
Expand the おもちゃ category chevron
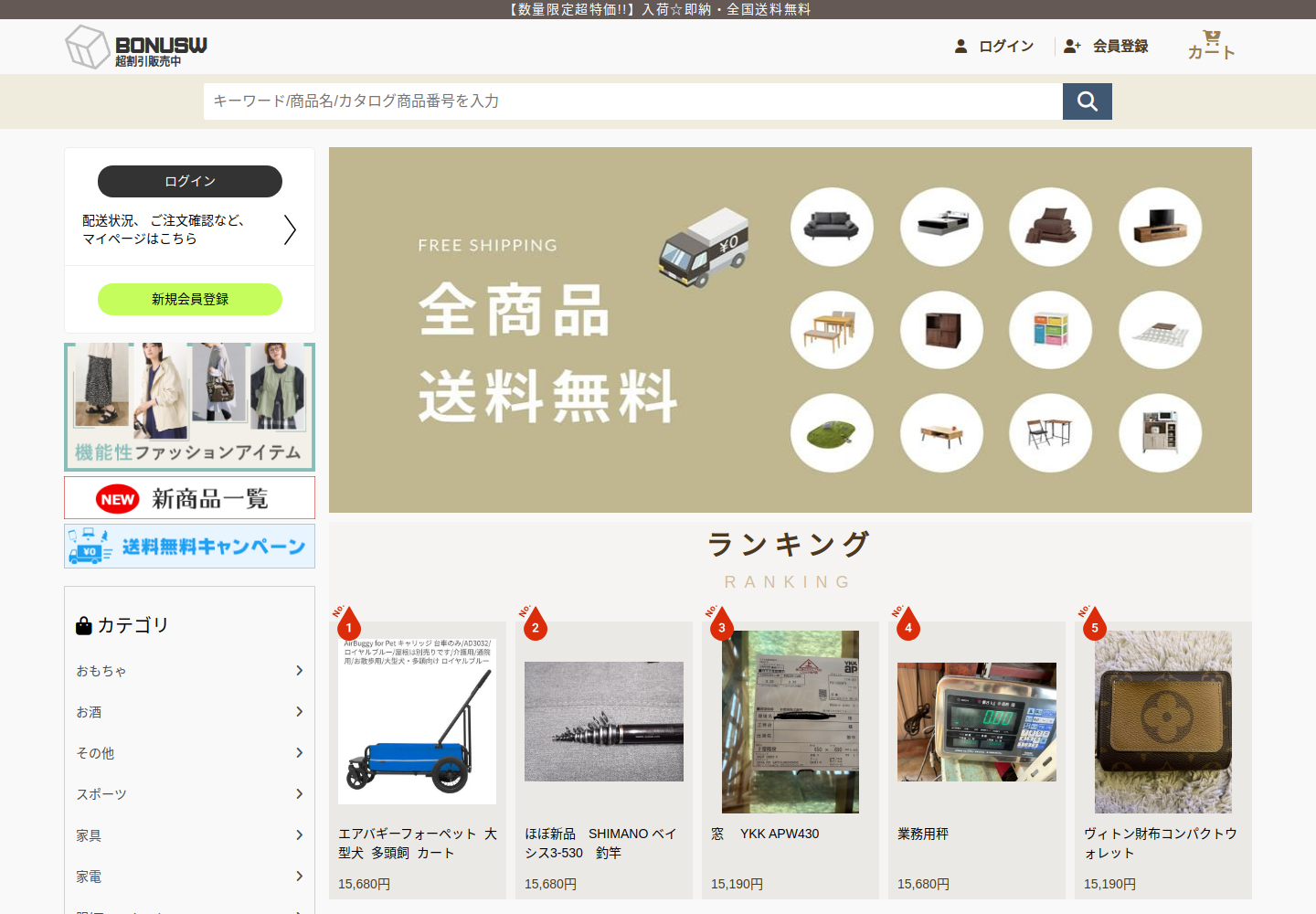tap(299, 671)
